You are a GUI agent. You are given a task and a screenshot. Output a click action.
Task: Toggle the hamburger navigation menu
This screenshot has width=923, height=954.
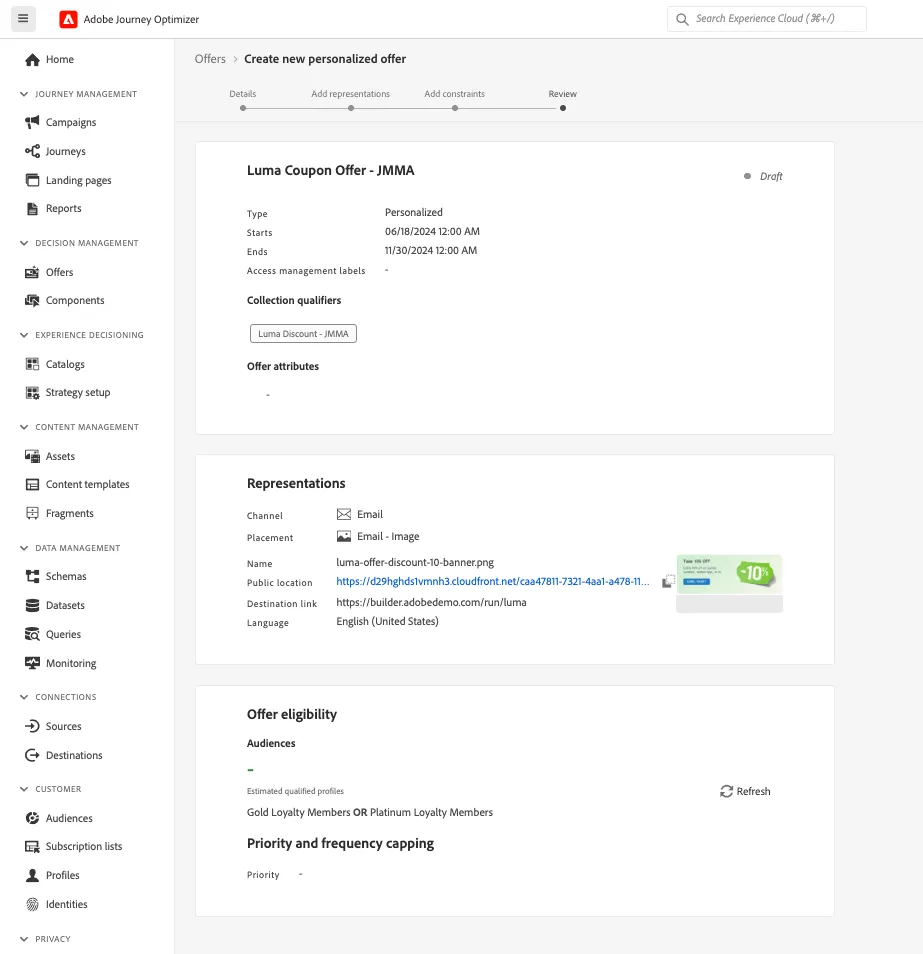(x=23, y=19)
